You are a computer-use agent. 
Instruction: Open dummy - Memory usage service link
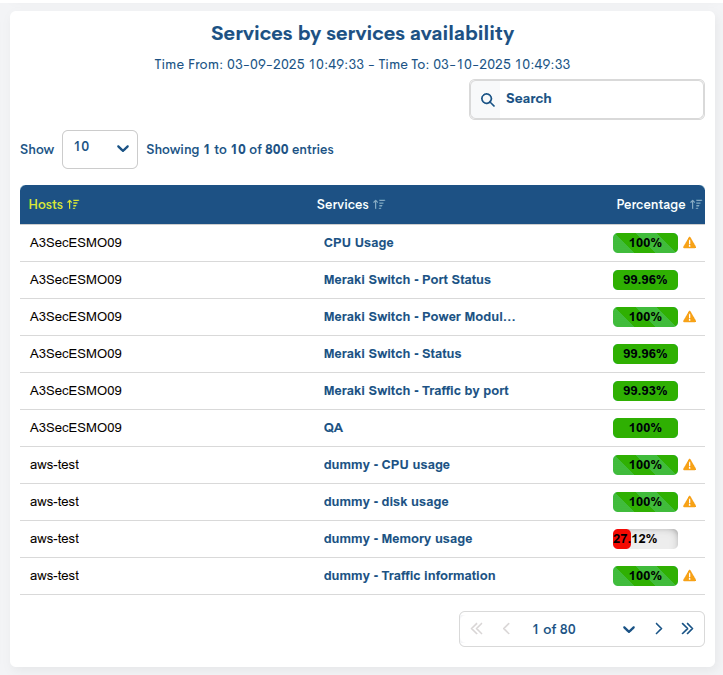397,539
